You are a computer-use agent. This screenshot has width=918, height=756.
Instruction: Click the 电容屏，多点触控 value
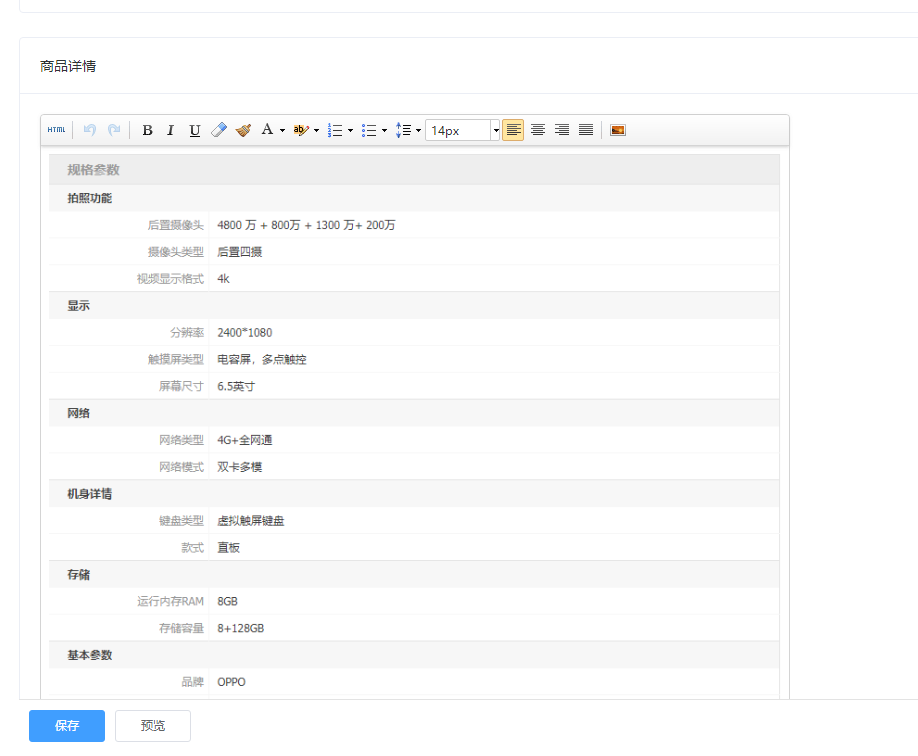(262, 360)
